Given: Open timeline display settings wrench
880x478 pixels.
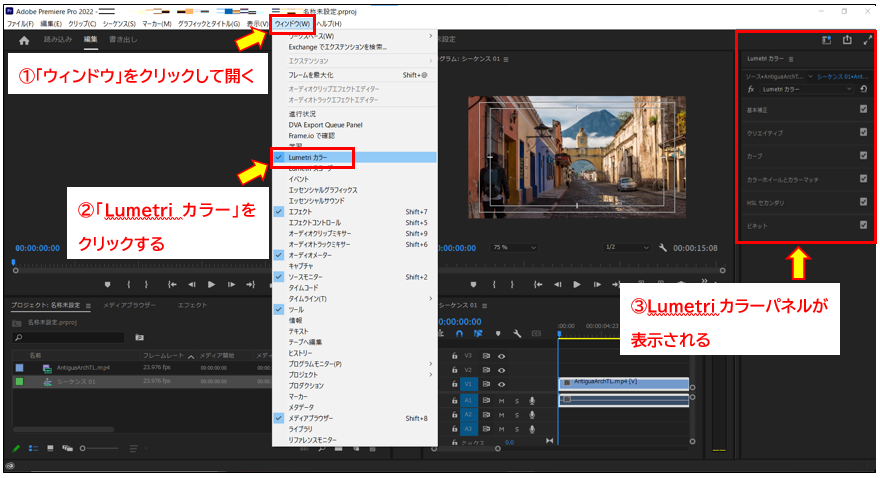Looking at the screenshot, I should pos(517,333).
